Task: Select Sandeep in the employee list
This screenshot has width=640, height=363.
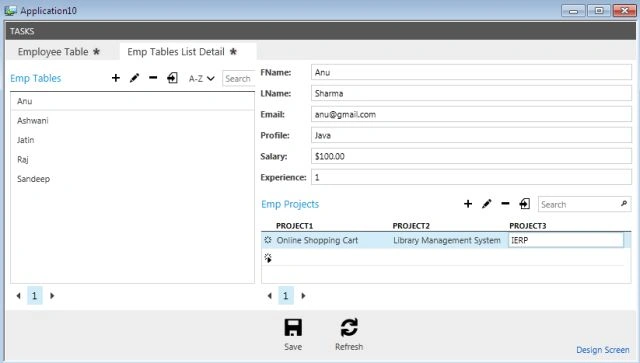Action: [x=132, y=179]
